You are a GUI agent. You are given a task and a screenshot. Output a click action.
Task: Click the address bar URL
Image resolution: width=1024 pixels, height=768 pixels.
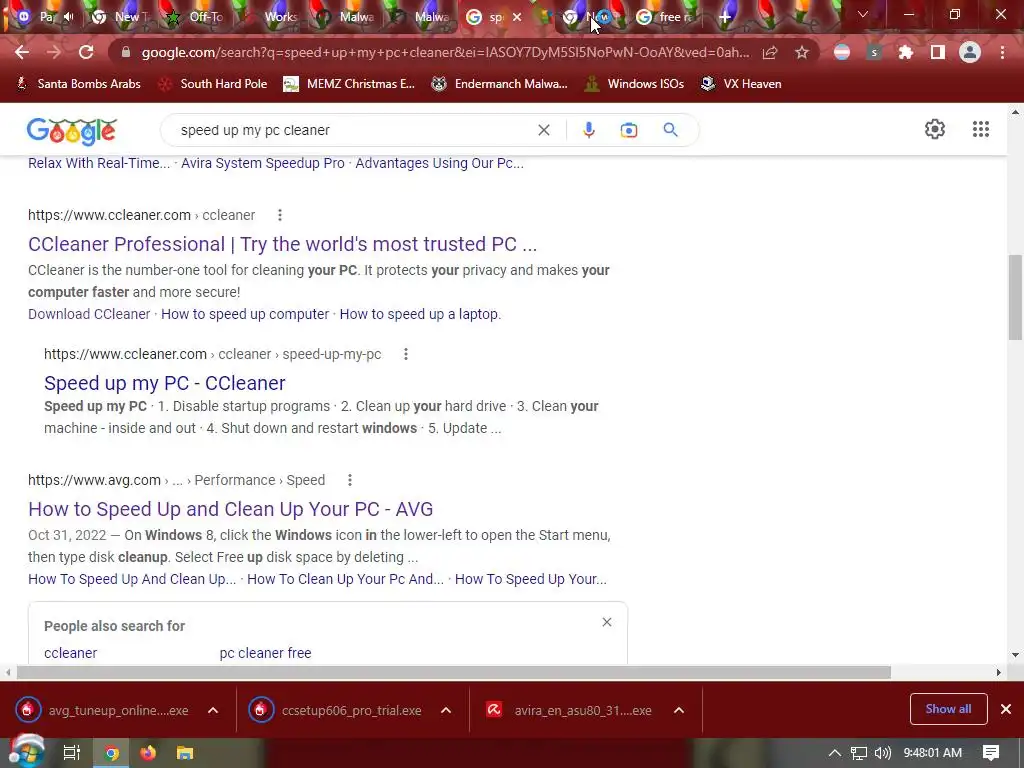click(445, 52)
